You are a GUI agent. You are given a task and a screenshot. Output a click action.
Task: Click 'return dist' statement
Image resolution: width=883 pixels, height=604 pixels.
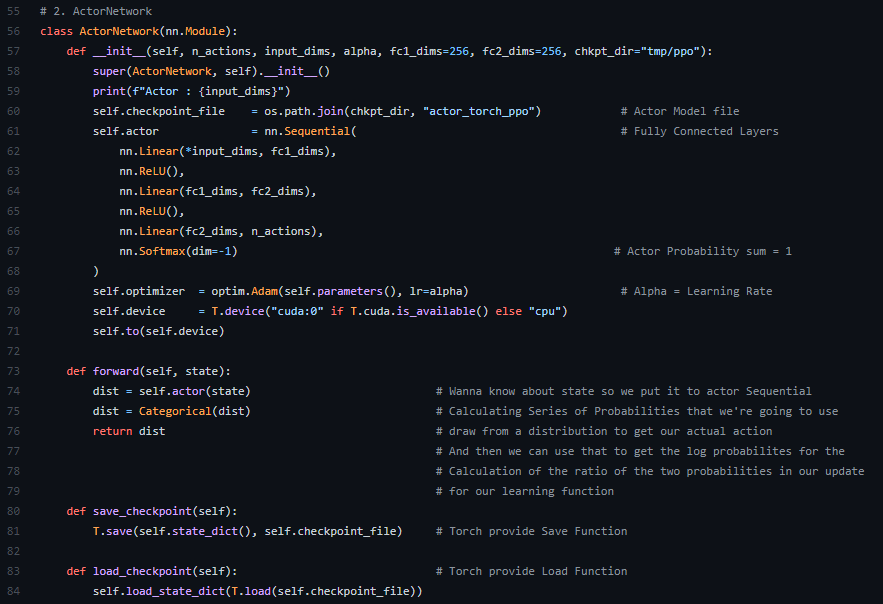[x=129, y=431]
